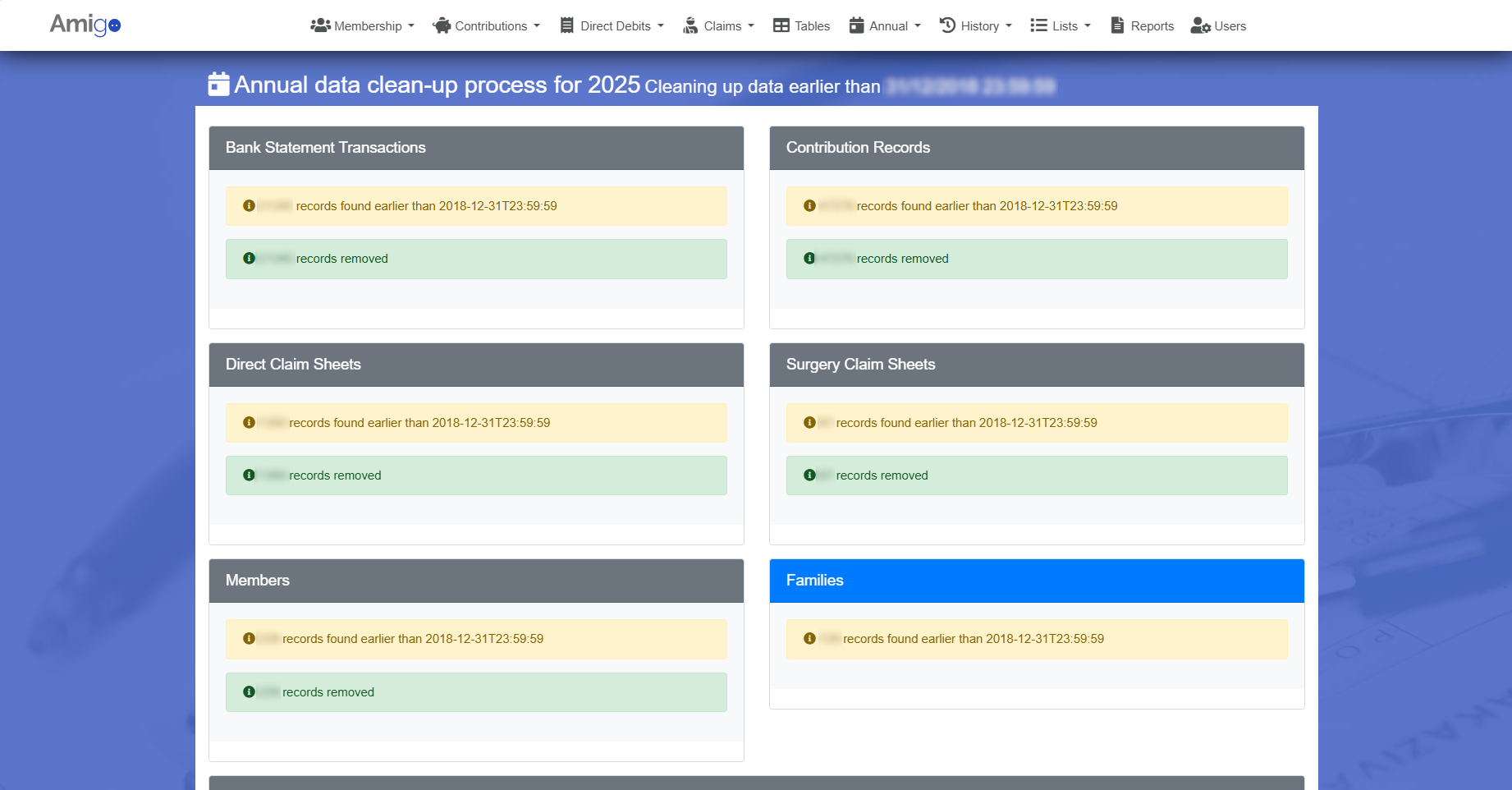Click the Claims person icon
The image size is (1512, 790).
click(690, 25)
